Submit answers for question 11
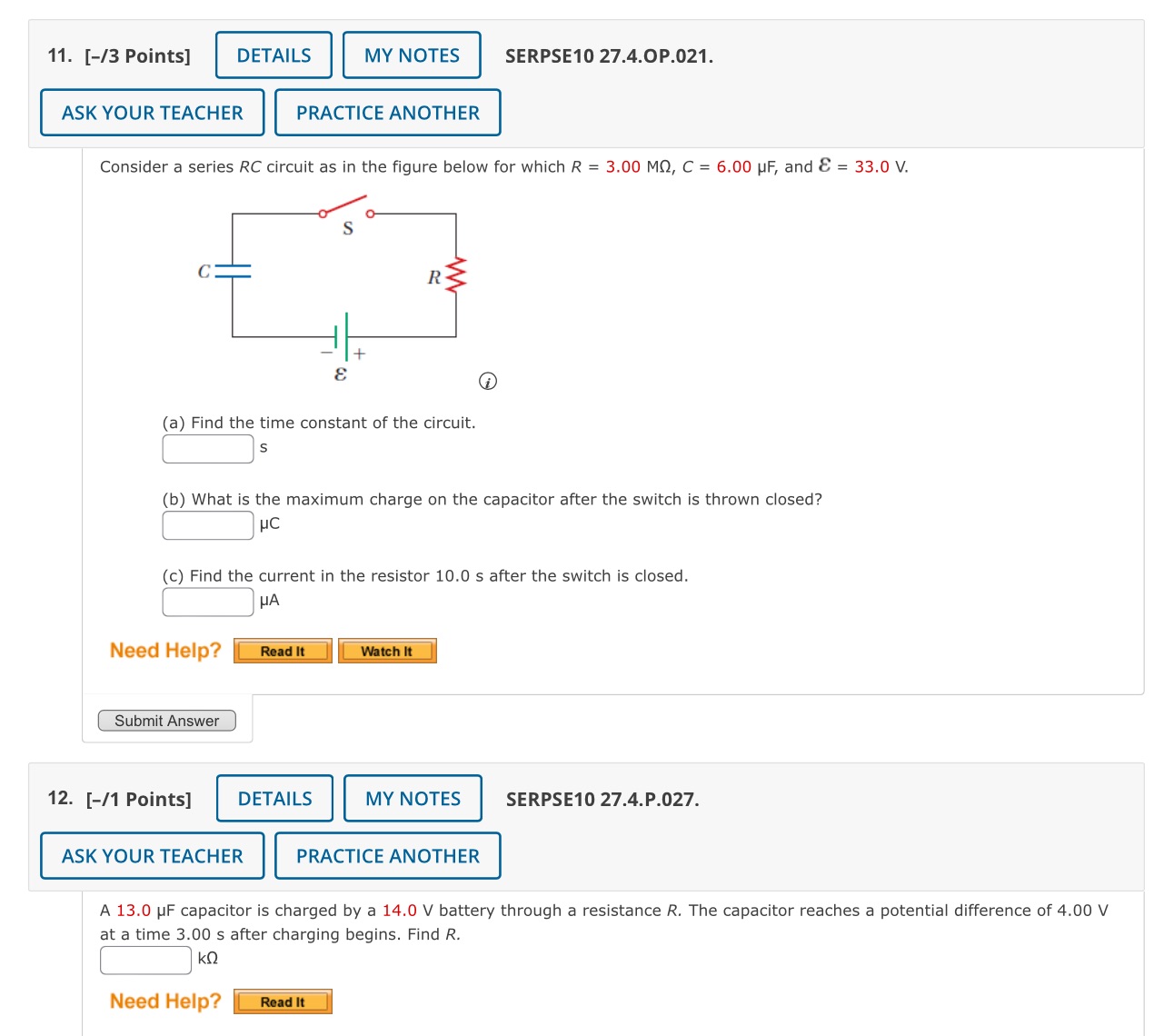Viewport: 1164px width, 1036px height. pyautogui.click(x=166, y=720)
